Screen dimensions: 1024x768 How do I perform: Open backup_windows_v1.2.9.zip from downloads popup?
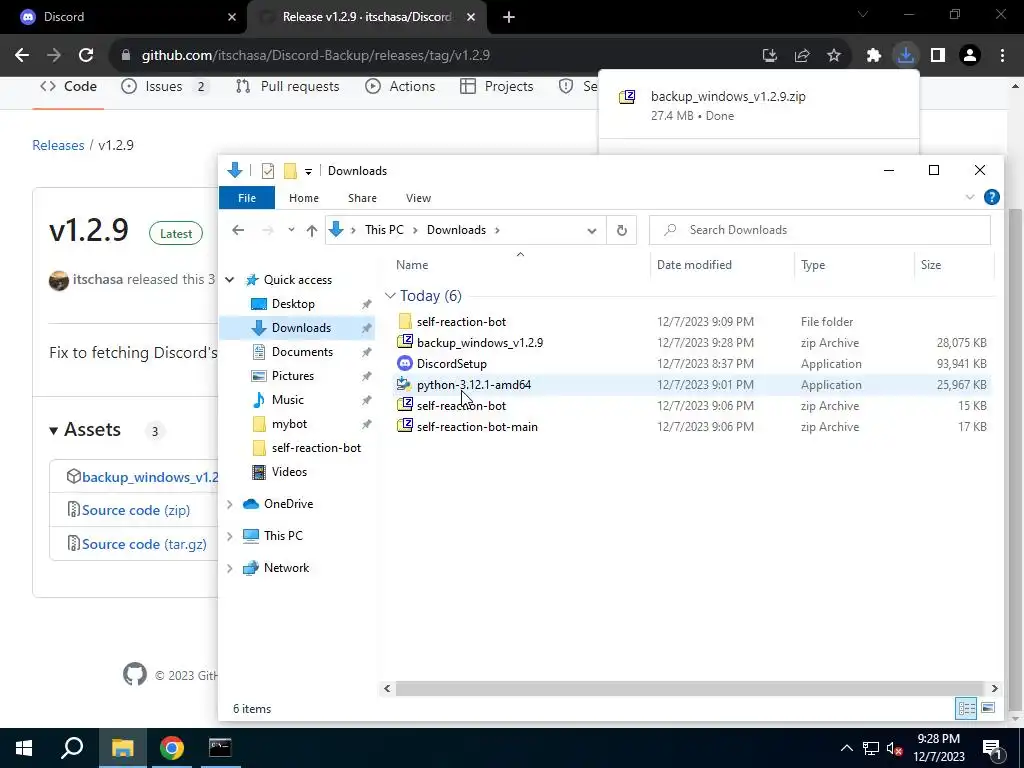728,97
